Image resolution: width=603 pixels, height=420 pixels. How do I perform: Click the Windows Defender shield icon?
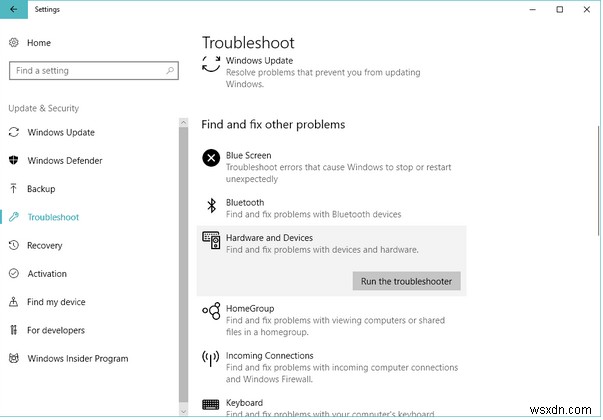pos(14,160)
